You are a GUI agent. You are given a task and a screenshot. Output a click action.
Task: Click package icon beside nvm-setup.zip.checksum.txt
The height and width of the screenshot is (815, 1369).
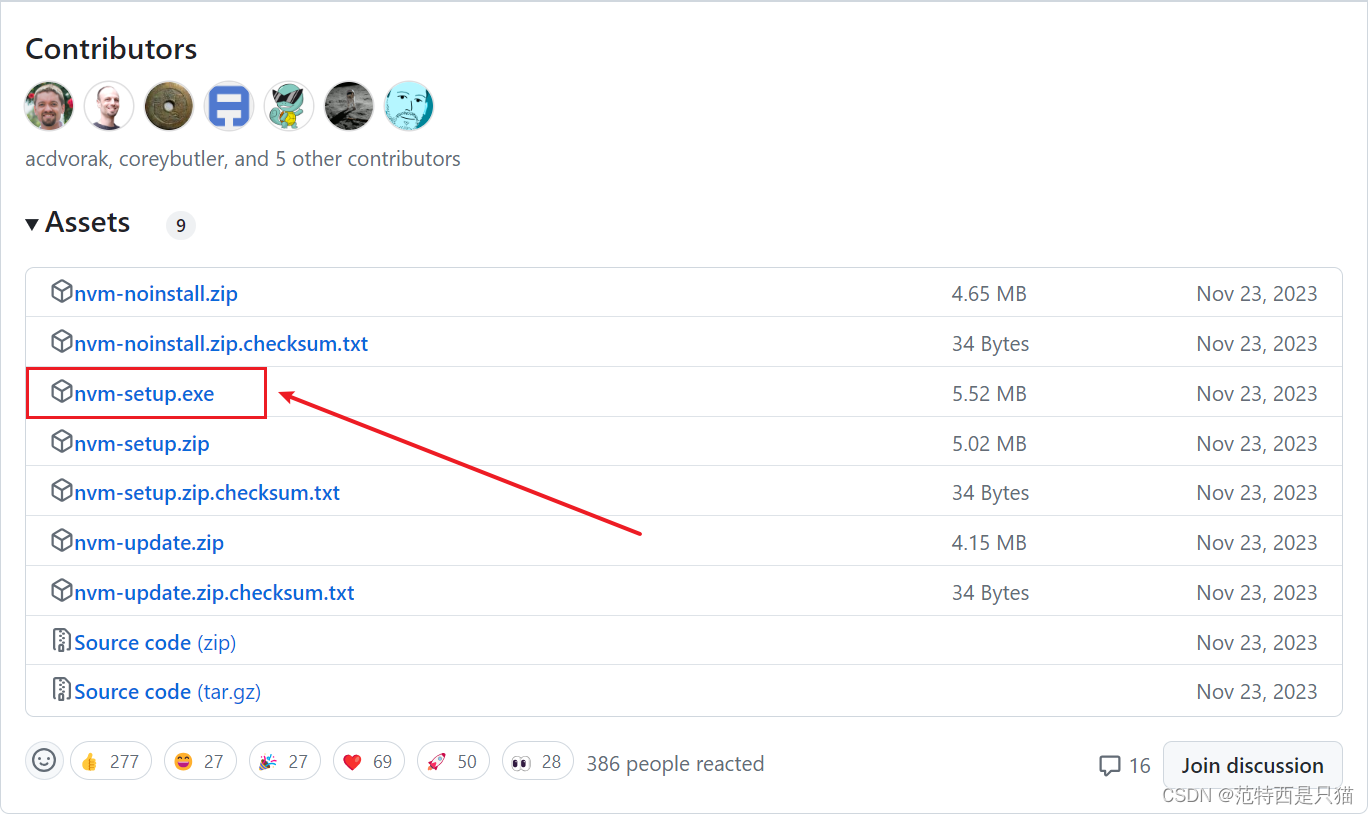[62, 491]
